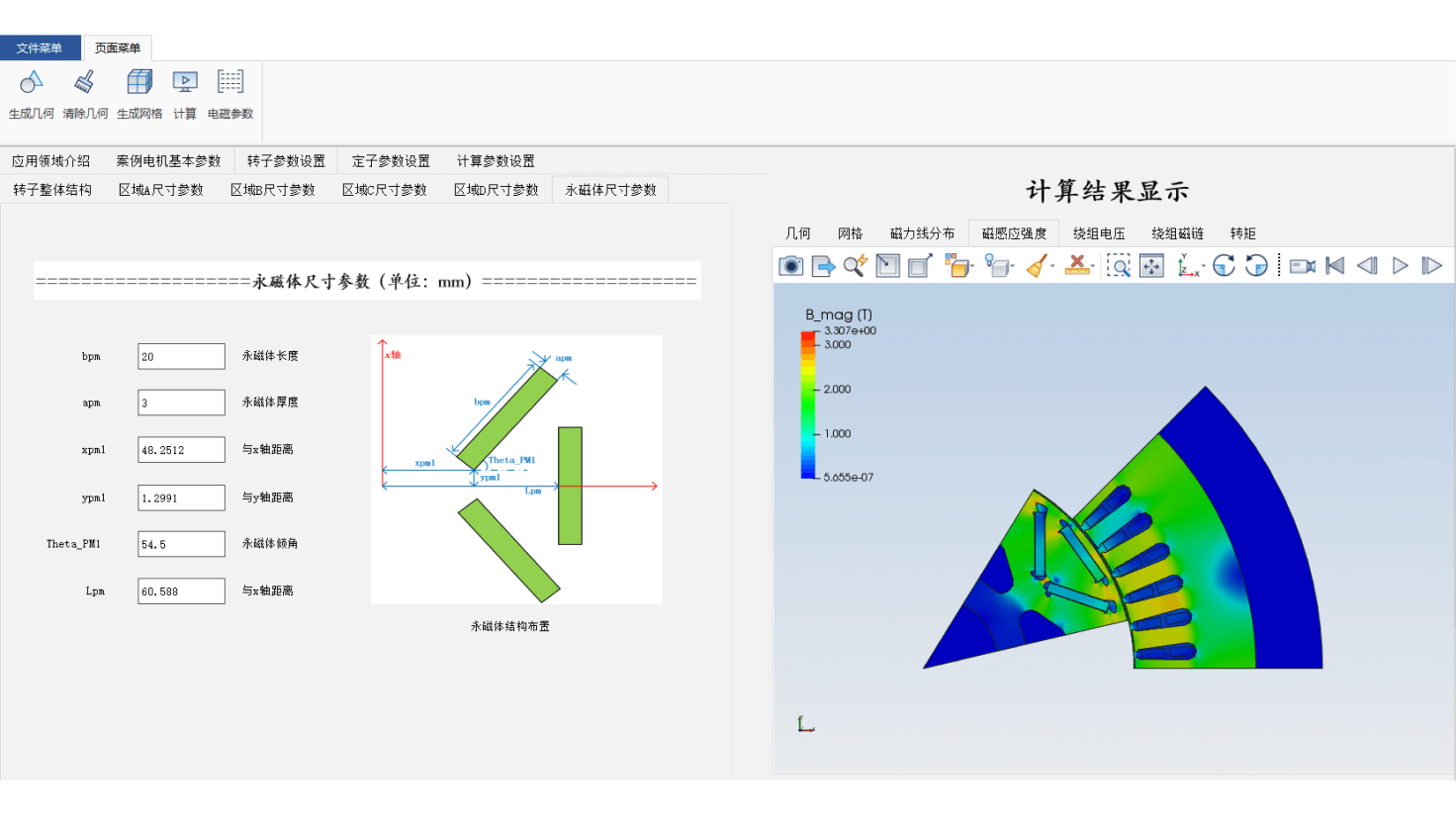
Task: Open the light bulb cube dropdown arrow
Action: [x=1013, y=266]
